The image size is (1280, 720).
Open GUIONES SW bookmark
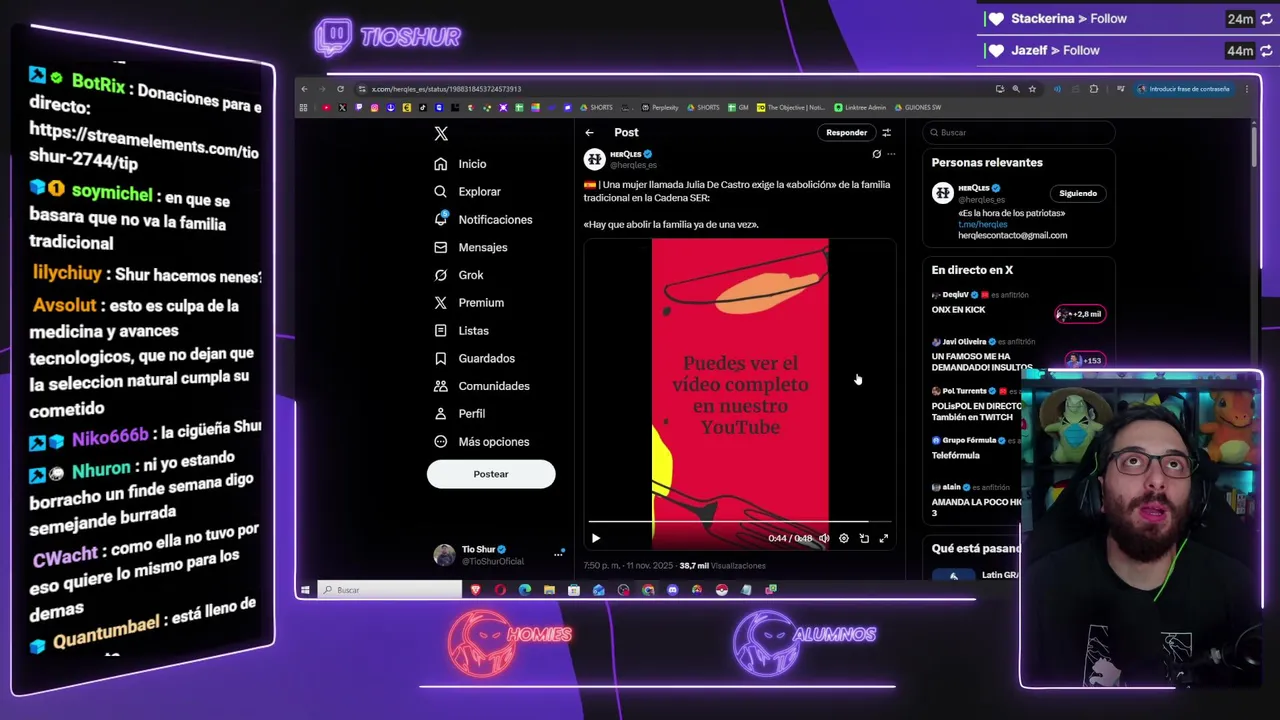[x=917, y=107]
